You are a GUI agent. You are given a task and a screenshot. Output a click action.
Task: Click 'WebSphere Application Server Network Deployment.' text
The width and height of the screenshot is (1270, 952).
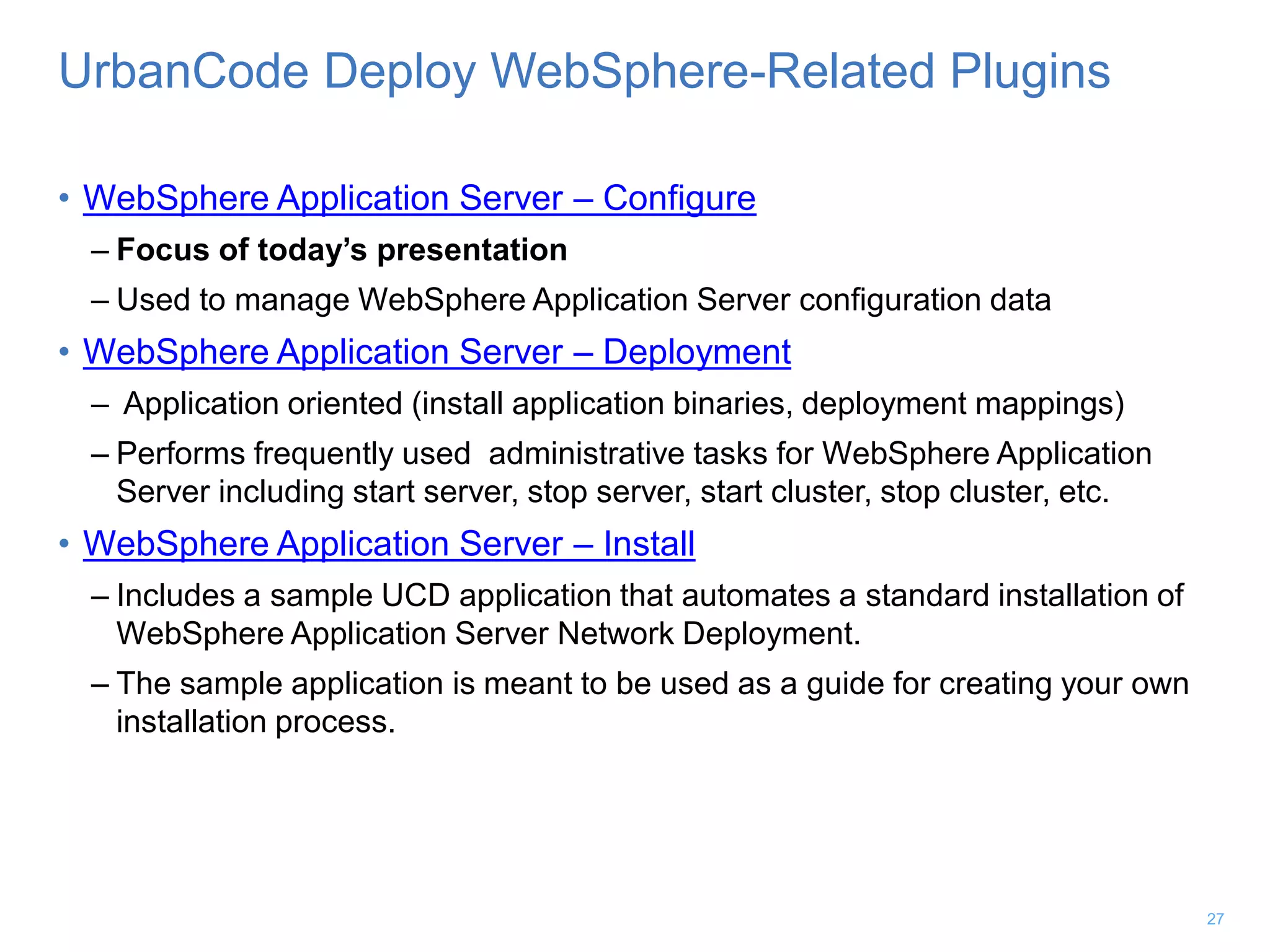(489, 634)
